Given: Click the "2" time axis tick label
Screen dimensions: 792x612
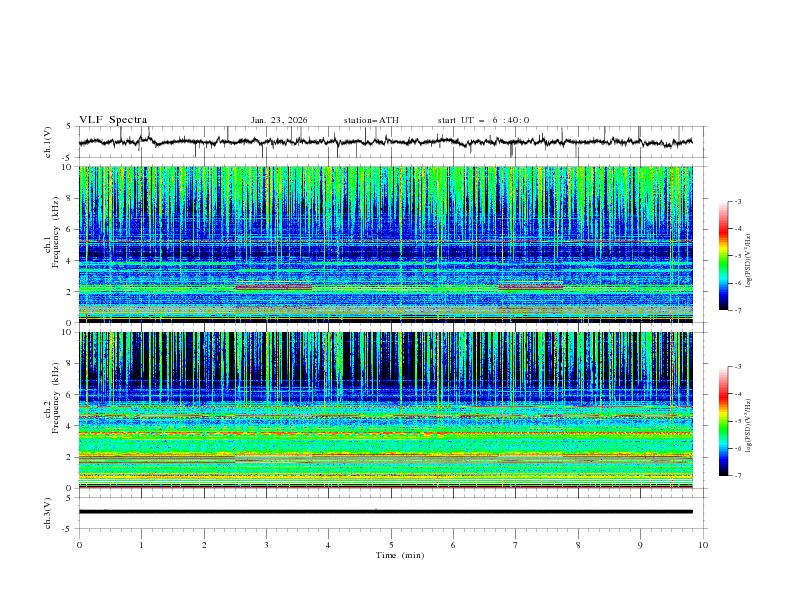Looking at the screenshot, I should point(204,545).
